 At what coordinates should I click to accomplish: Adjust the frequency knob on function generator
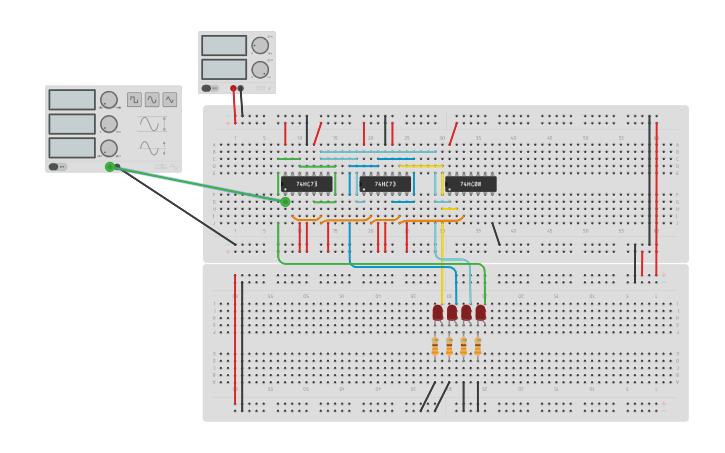109,100
